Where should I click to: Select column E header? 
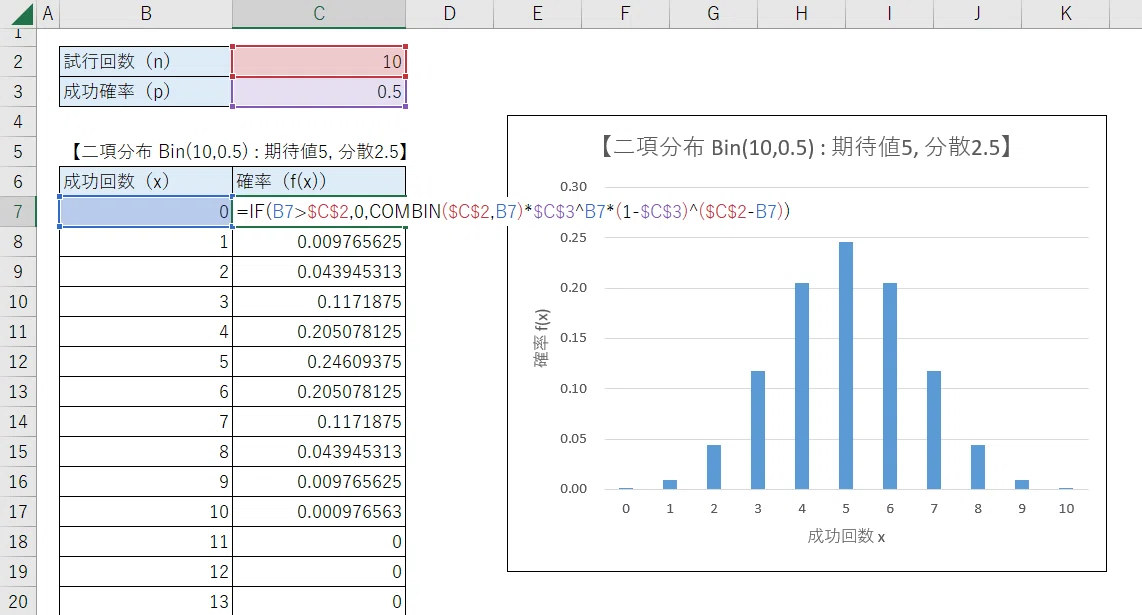coord(537,14)
